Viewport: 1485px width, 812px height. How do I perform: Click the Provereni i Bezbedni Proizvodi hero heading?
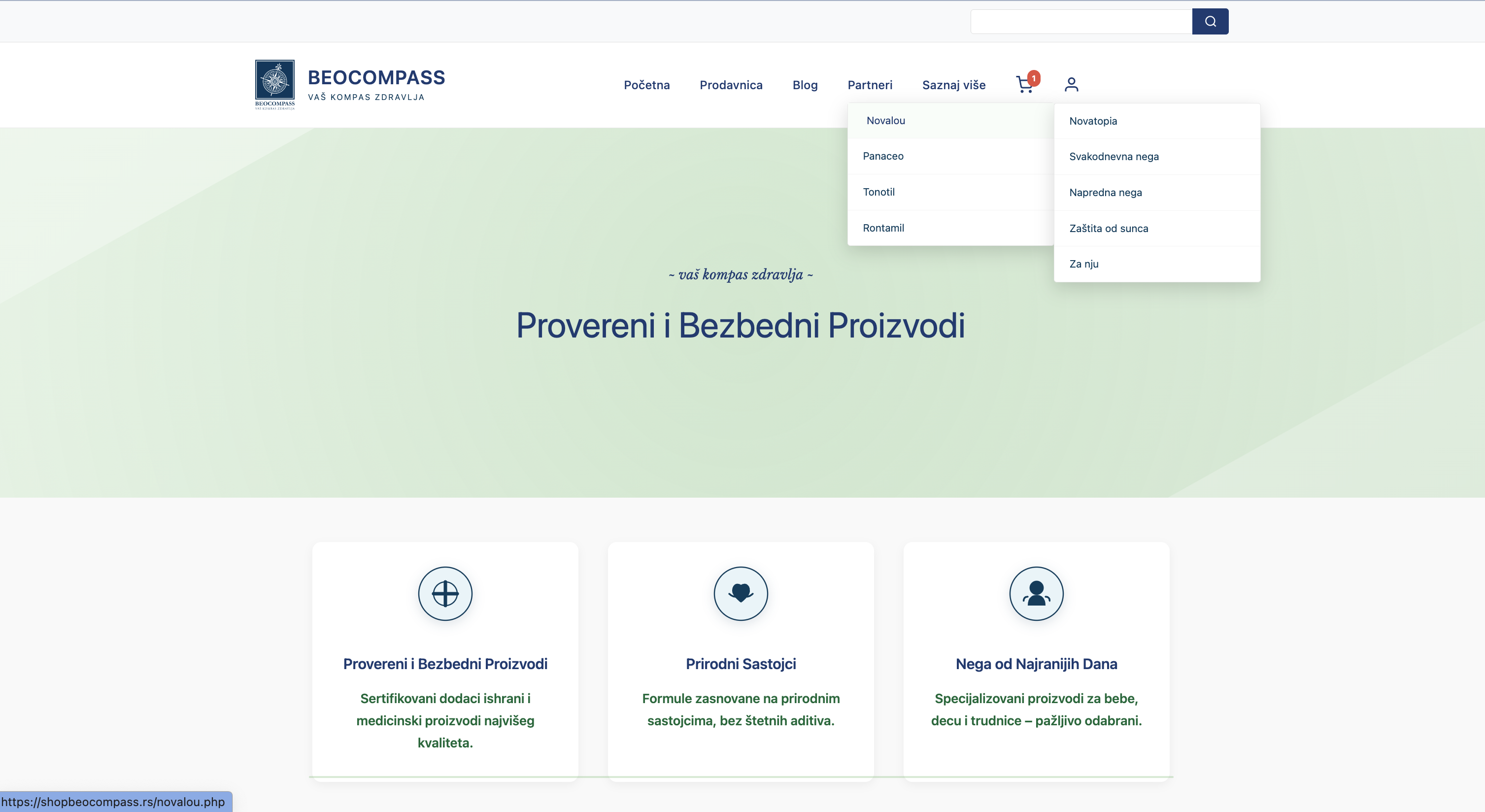click(x=741, y=326)
